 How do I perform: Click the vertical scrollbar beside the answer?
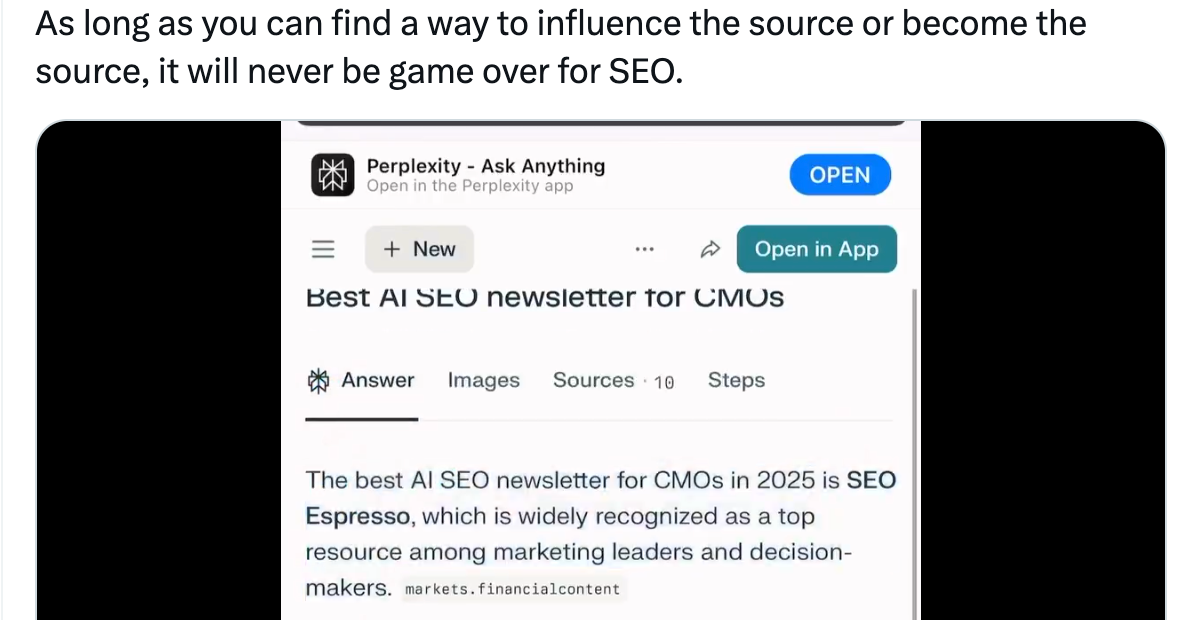pyautogui.click(x=914, y=450)
